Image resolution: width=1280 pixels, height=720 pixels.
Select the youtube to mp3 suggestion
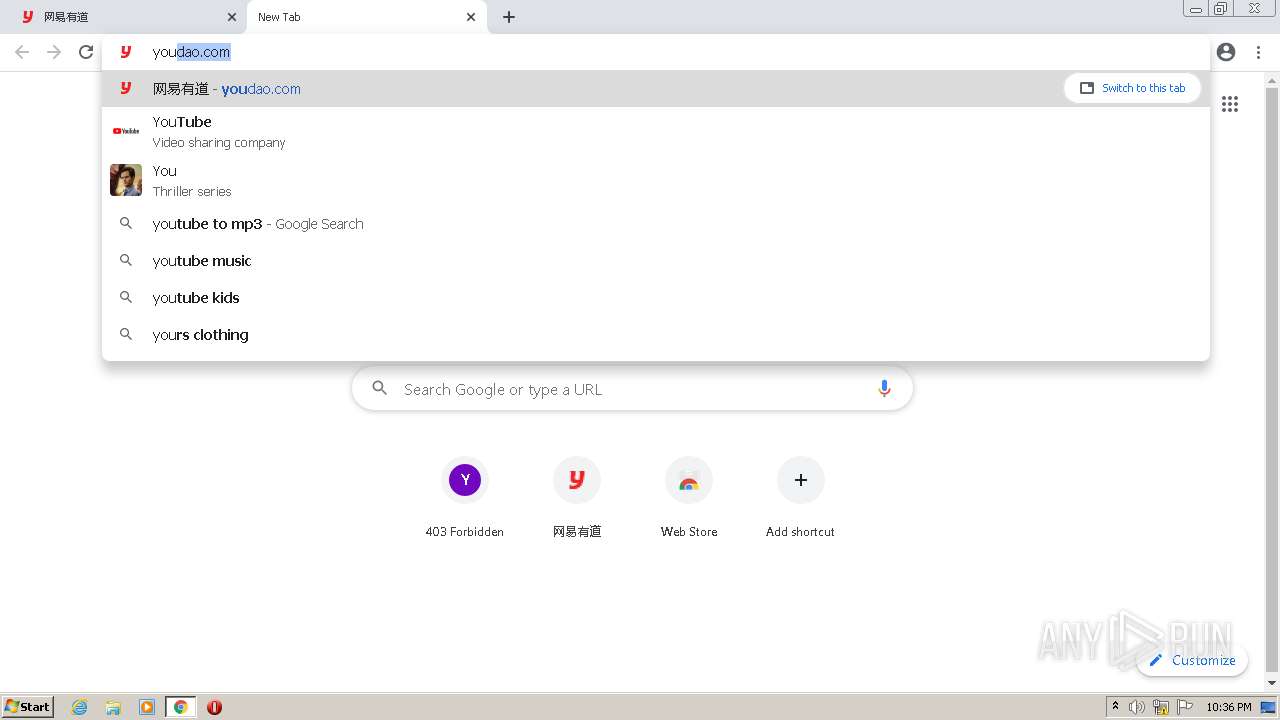[x=655, y=224]
